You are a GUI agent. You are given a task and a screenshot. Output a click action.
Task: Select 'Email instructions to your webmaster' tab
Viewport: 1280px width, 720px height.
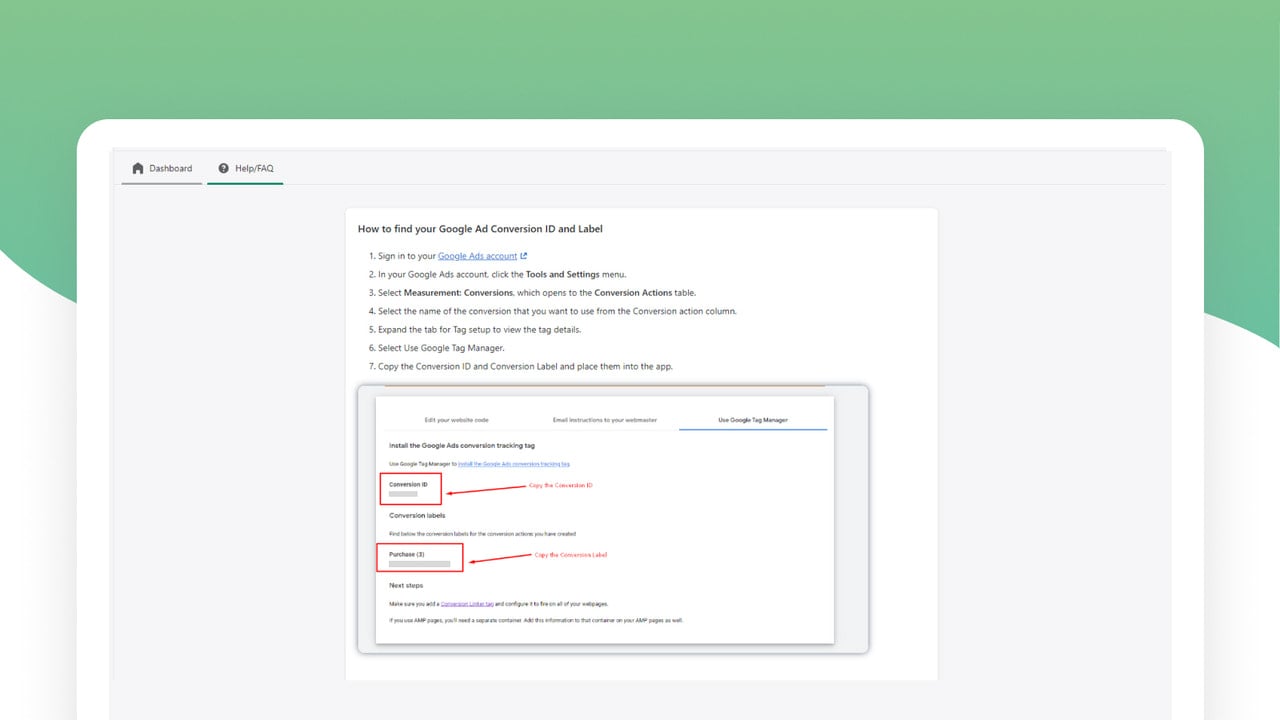(x=605, y=420)
